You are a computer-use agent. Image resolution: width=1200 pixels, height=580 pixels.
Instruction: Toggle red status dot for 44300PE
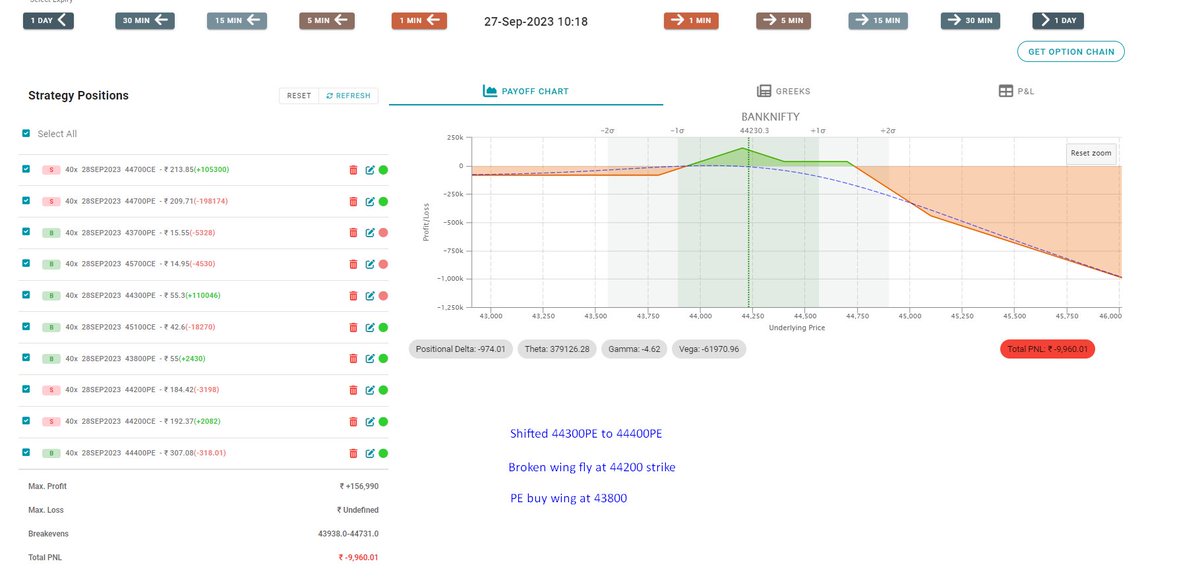pyautogui.click(x=383, y=296)
